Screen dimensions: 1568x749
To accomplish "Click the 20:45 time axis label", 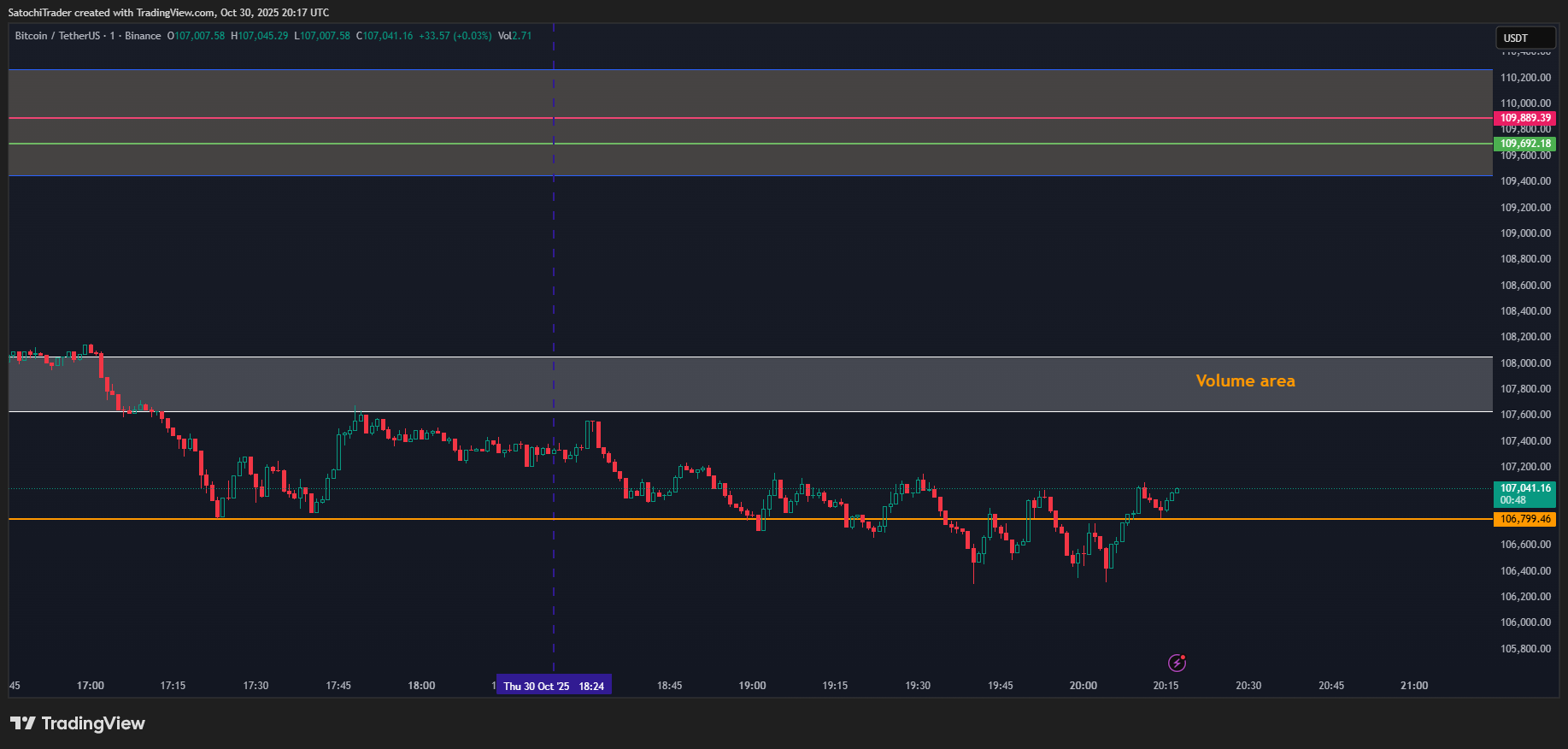I will coord(1331,686).
